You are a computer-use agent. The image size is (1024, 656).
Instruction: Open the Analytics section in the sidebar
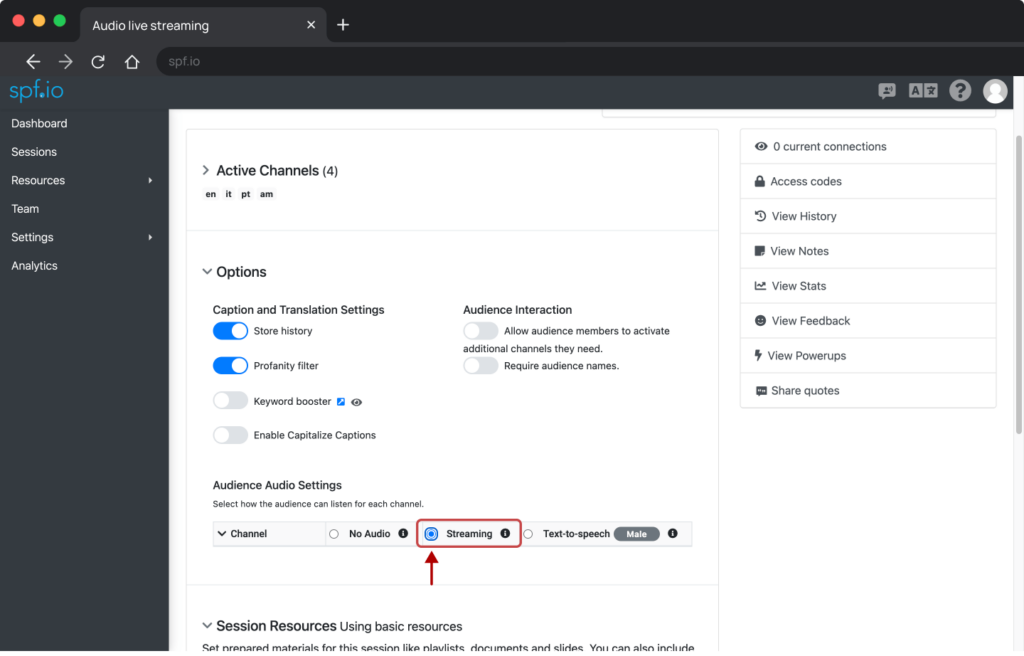coord(34,265)
